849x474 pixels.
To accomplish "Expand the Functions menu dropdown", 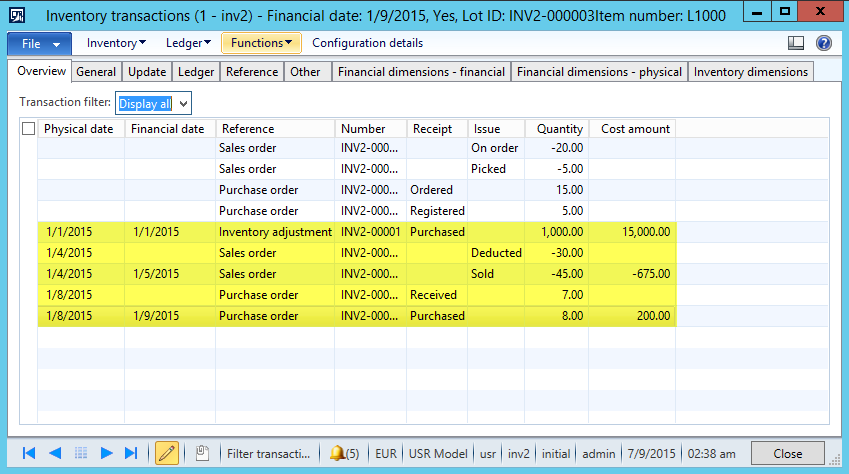I will [261, 43].
